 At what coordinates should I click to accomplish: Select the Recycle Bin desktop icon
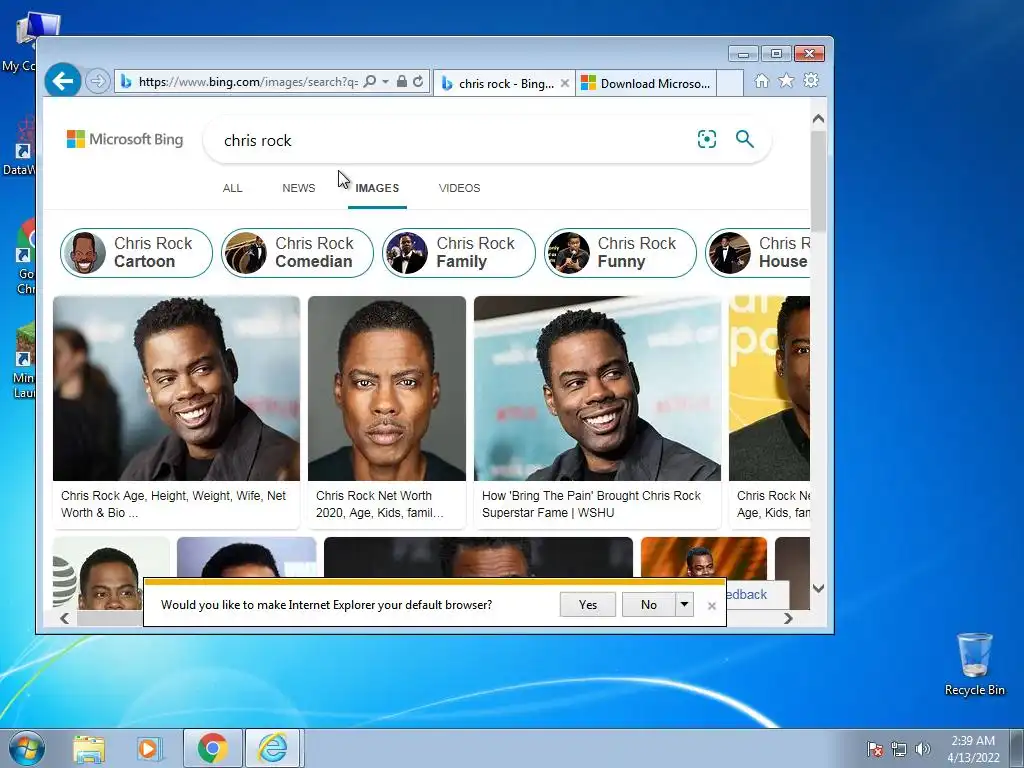coord(974,664)
